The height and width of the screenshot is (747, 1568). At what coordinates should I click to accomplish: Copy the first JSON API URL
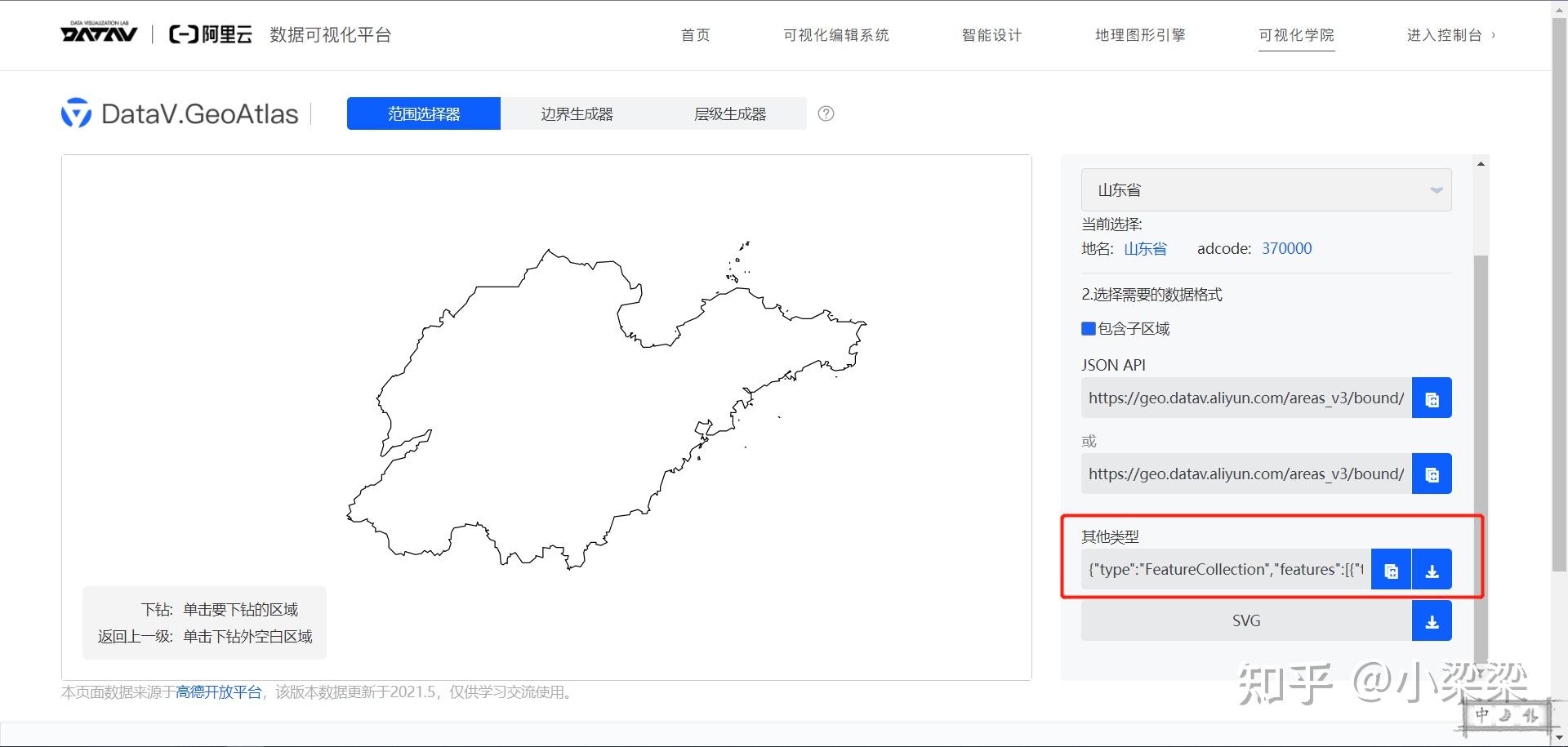point(1432,398)
